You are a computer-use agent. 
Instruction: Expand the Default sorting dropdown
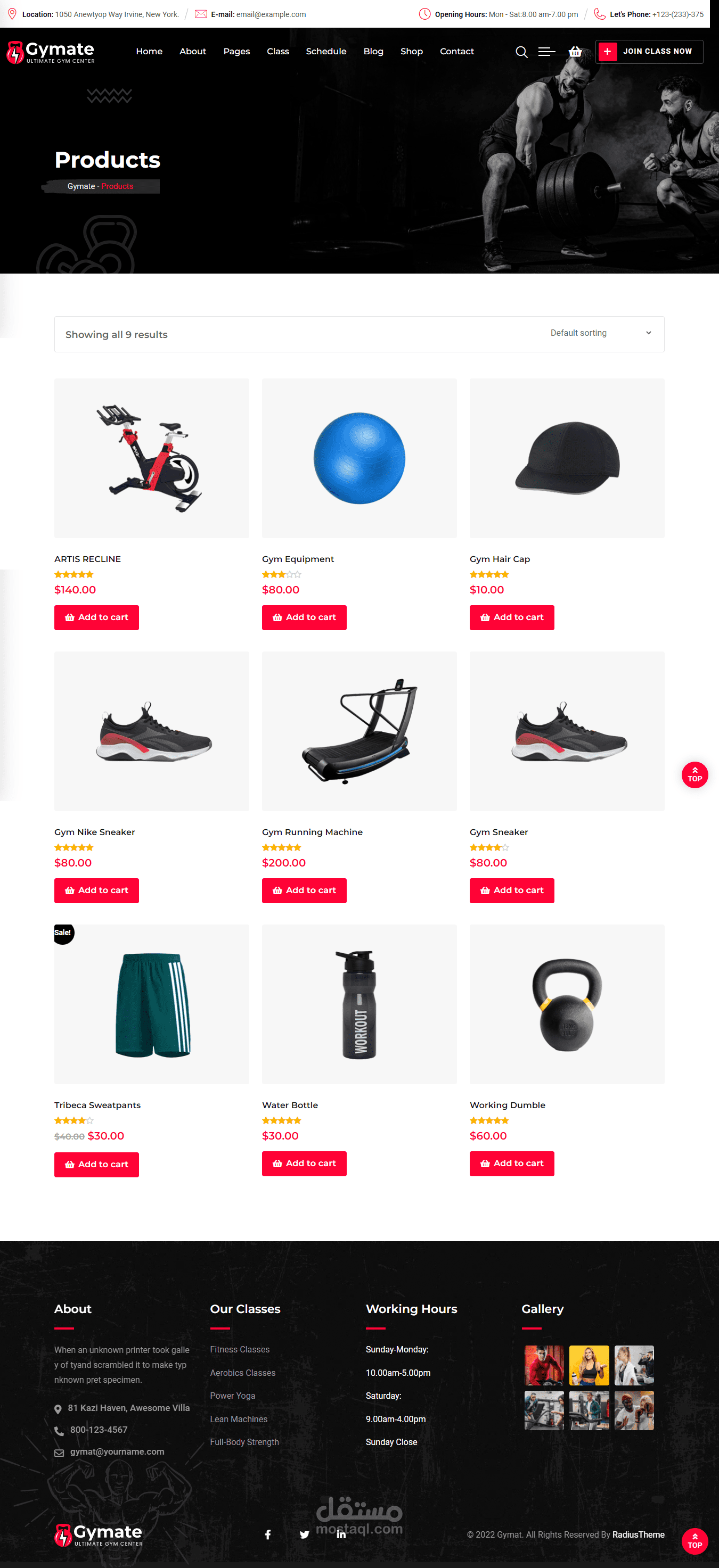tap(601, 333)
